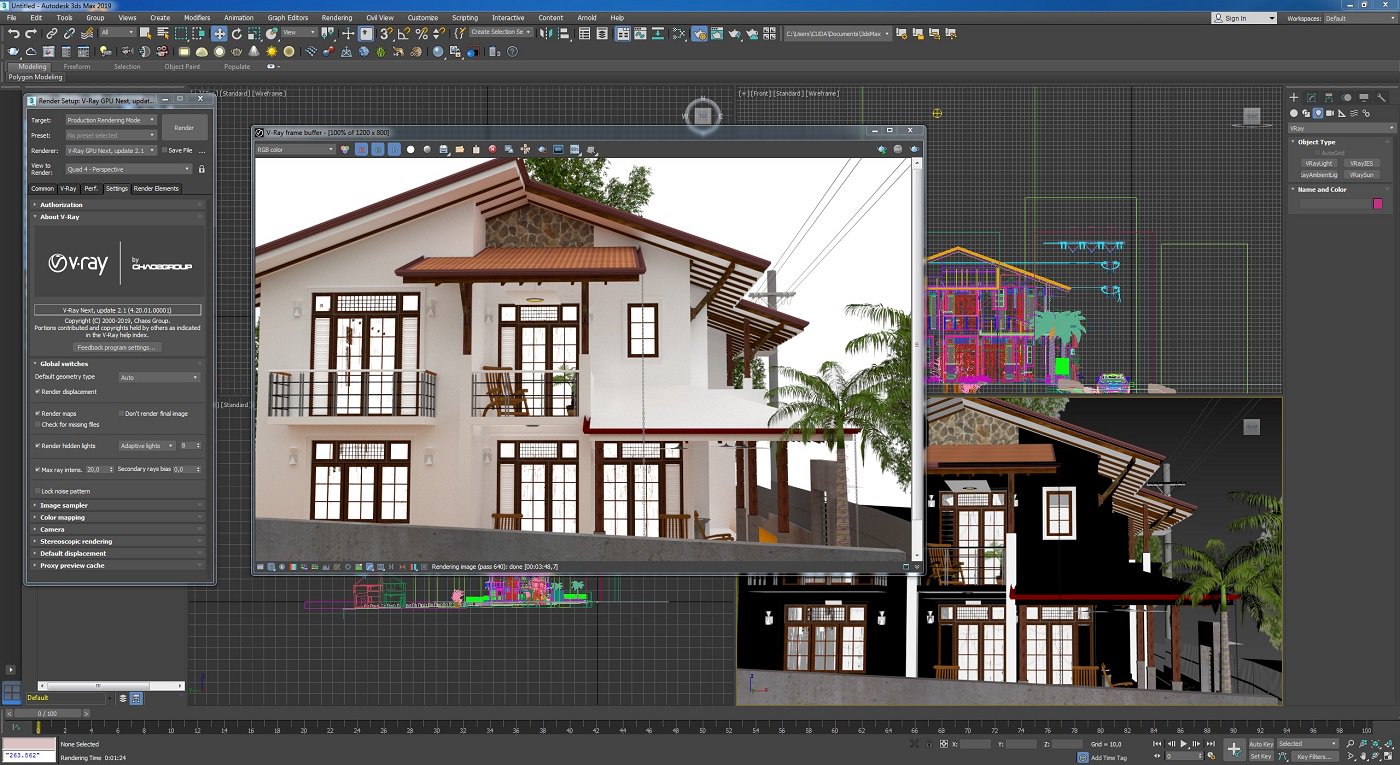Open the Hierarchy panel tab in Command Panel
Viewport: 1400px width, 765px height.
coord(1329,97)
